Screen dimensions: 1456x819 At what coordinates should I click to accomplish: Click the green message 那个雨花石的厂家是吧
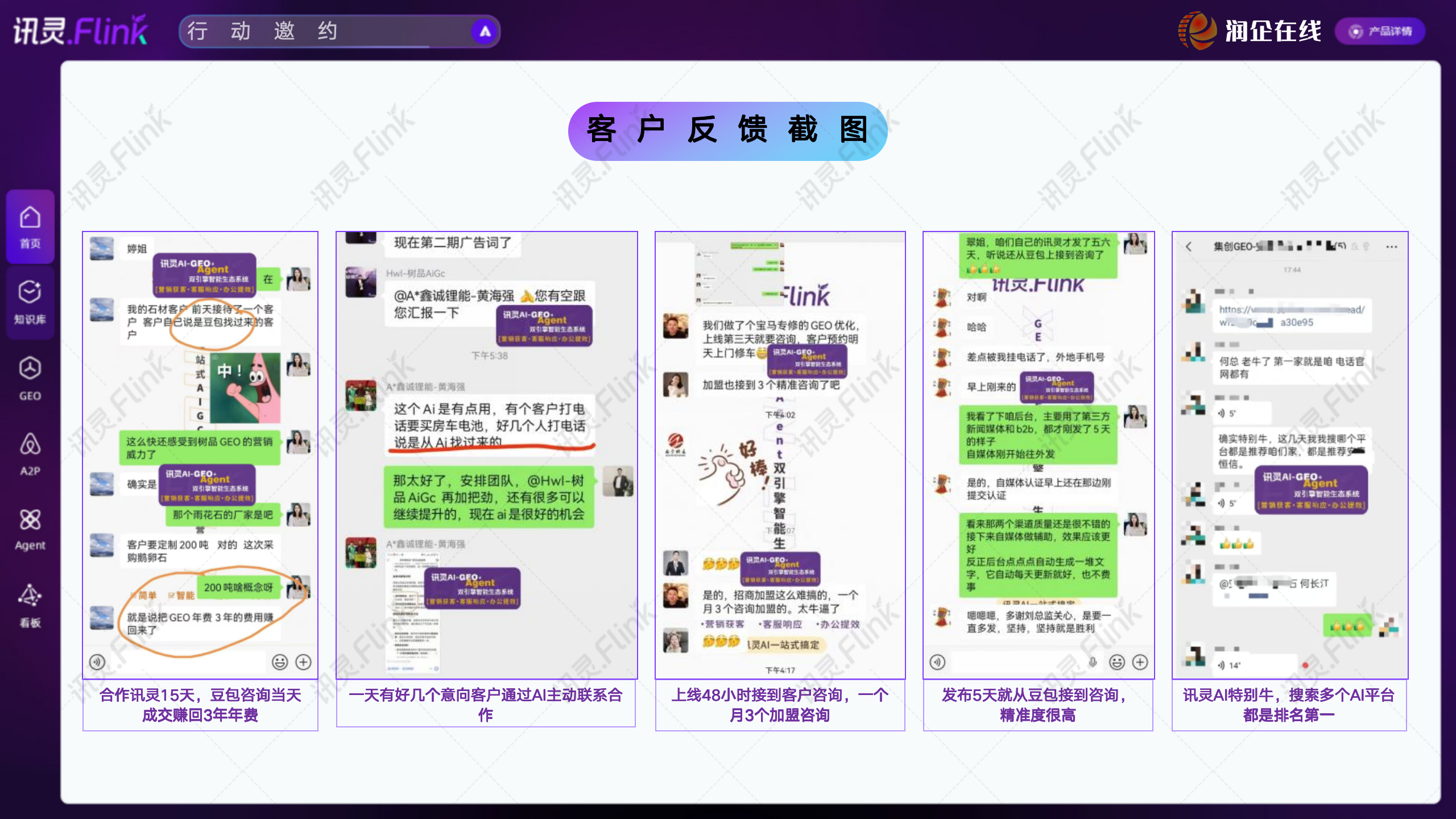pos(223,515)
